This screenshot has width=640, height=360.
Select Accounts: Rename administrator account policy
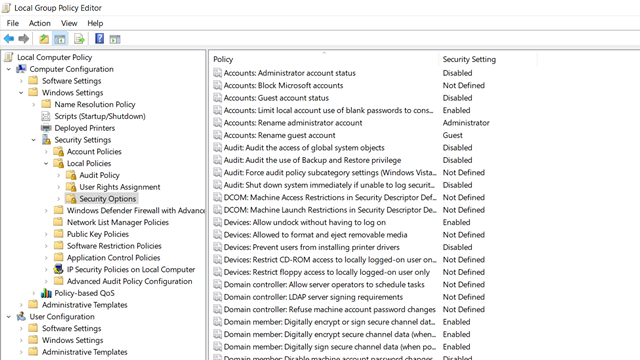point(293,123)
